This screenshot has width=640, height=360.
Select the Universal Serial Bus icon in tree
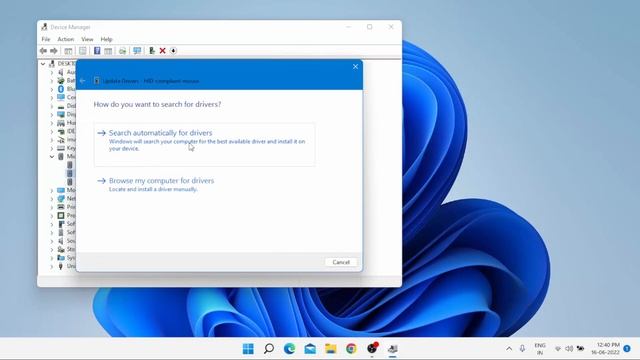[x=61, y=266]
